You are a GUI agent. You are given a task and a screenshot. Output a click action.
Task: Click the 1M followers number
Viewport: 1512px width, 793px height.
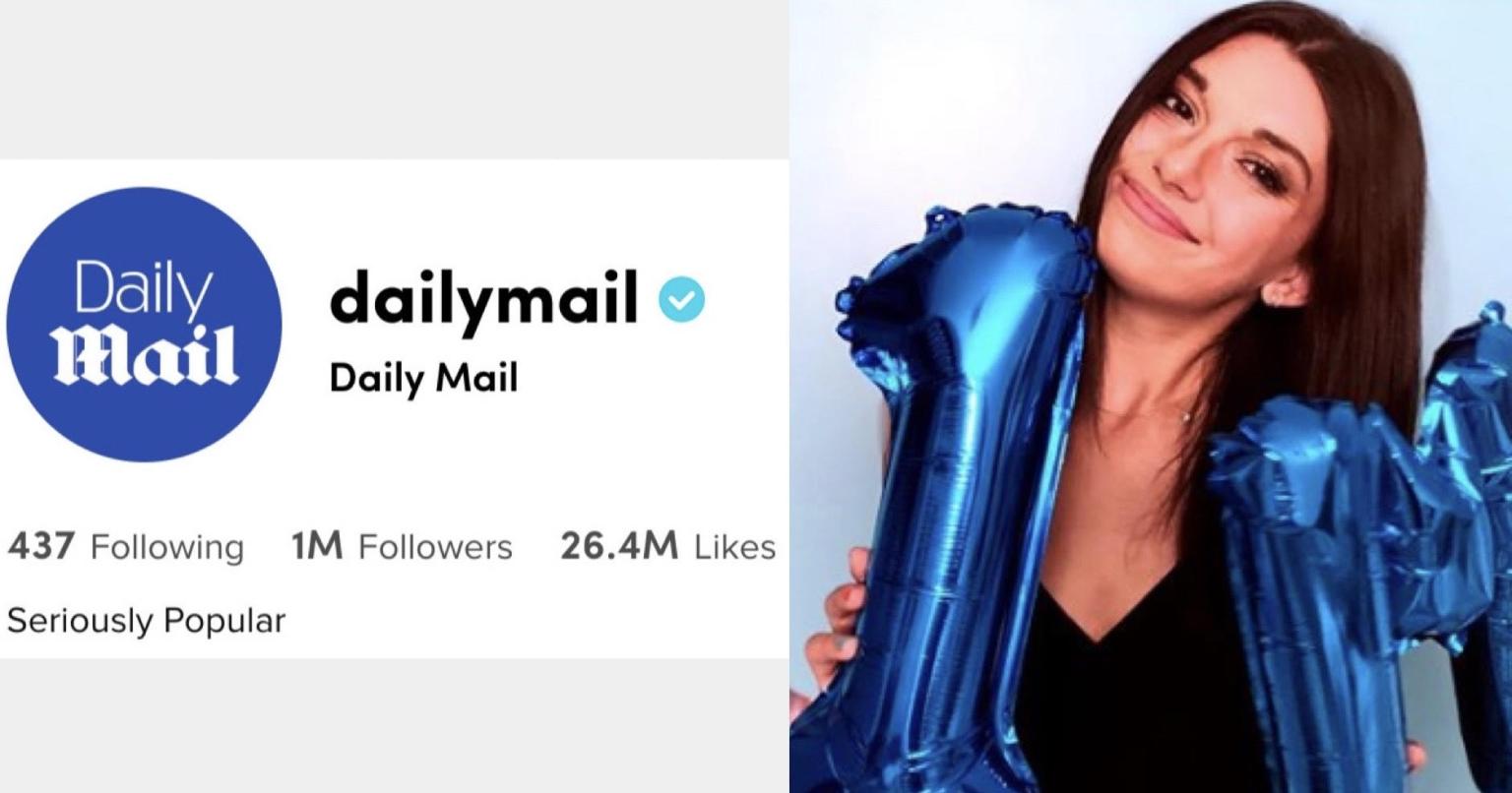(x=316, y=547)
